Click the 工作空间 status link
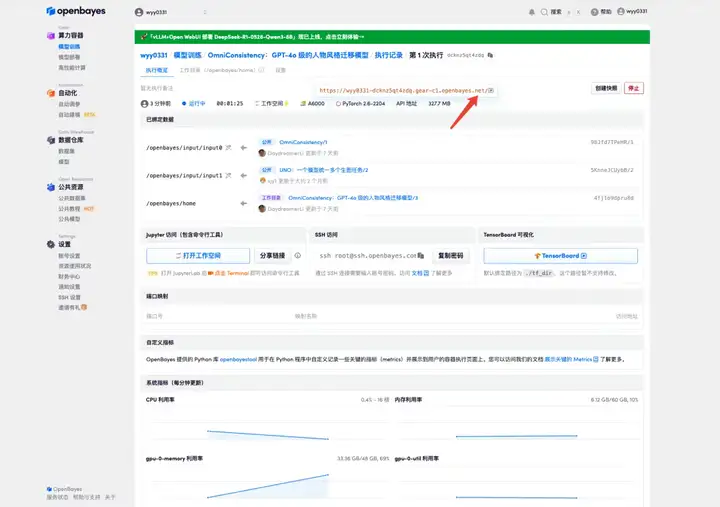The height and width of the screenshot is (507, 720). 271,104
